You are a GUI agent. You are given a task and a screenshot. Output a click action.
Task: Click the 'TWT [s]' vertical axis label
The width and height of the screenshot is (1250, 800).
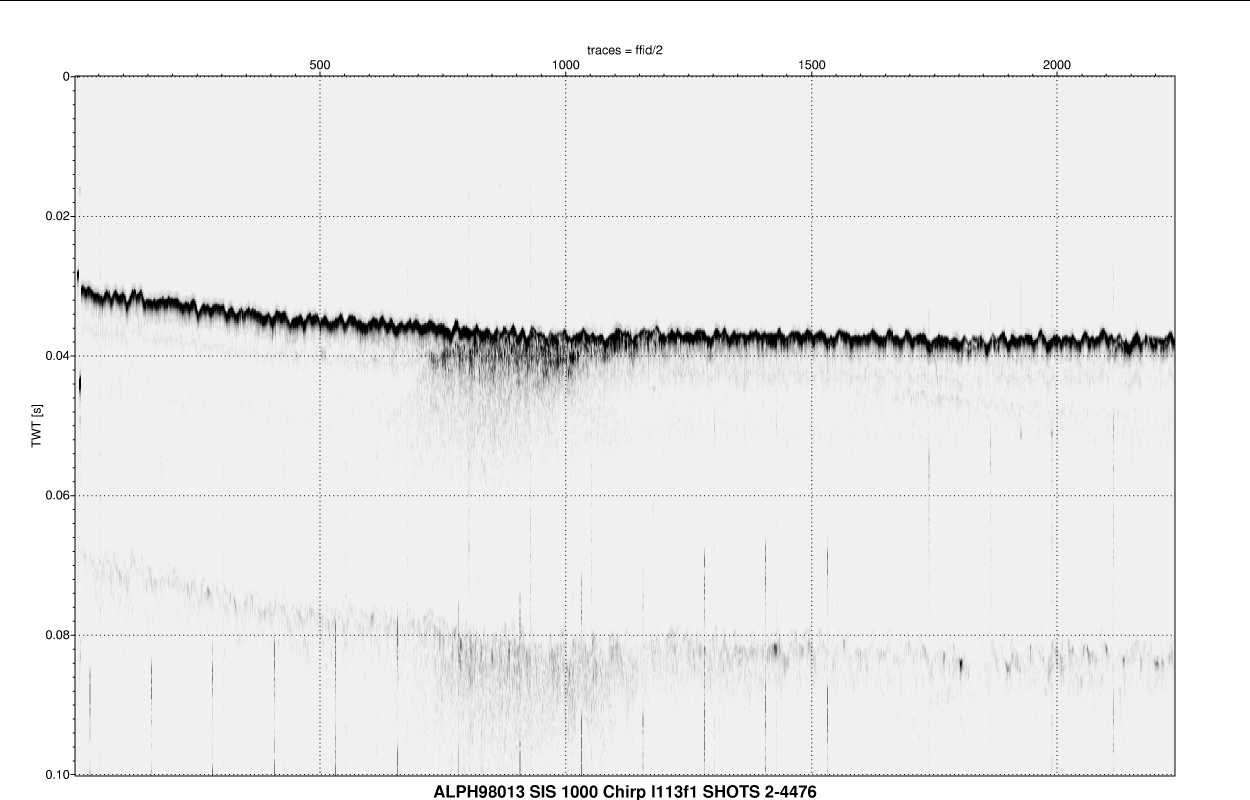(37, 425)
